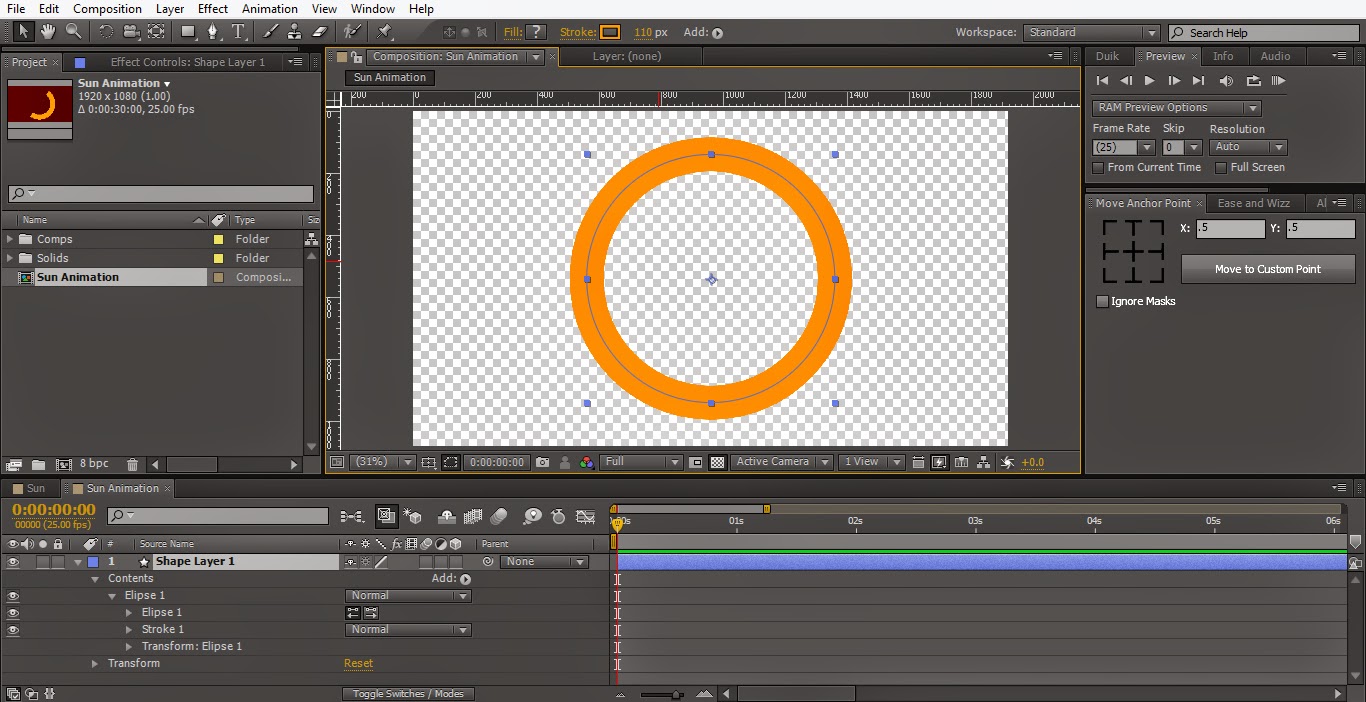Enable Frame Blending for the composition
The height and width of the screenshot is (702, 1366).
pyautogui.click(x=472, y=517)
